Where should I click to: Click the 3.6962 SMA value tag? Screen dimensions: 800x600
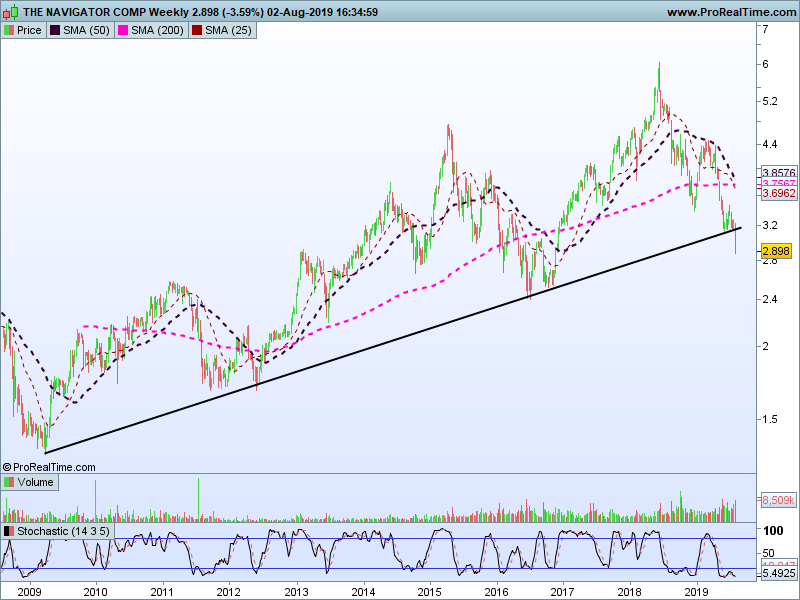coord(779,193)
